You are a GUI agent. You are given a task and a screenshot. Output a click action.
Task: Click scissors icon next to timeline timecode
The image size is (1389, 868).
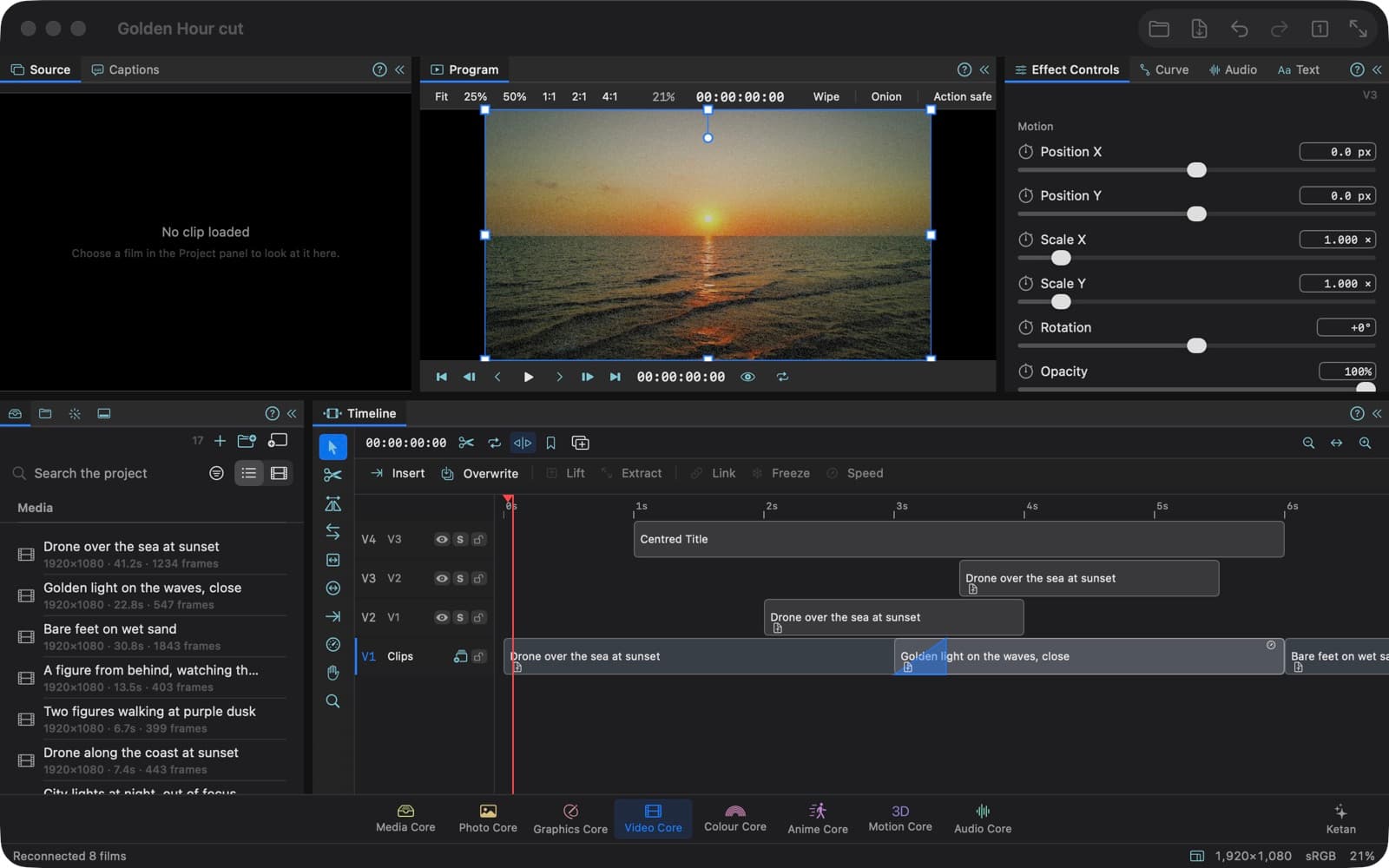pos(466,443)
